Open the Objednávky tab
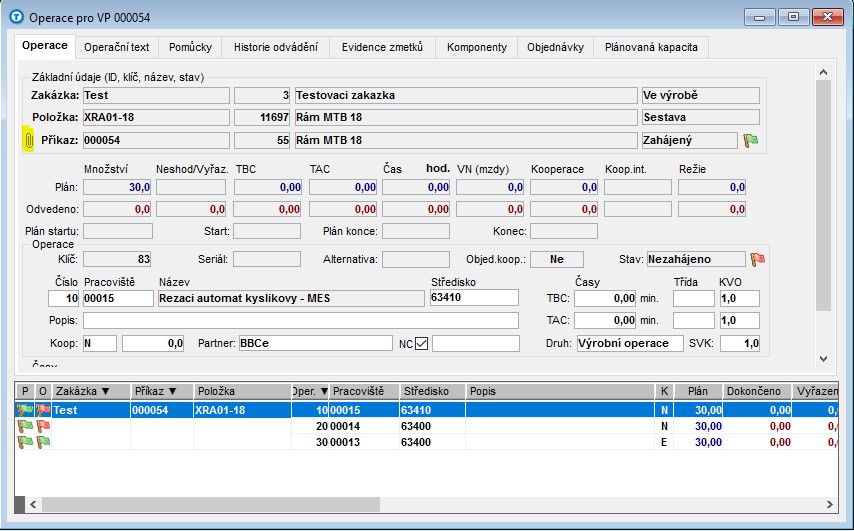 point(555,47)
